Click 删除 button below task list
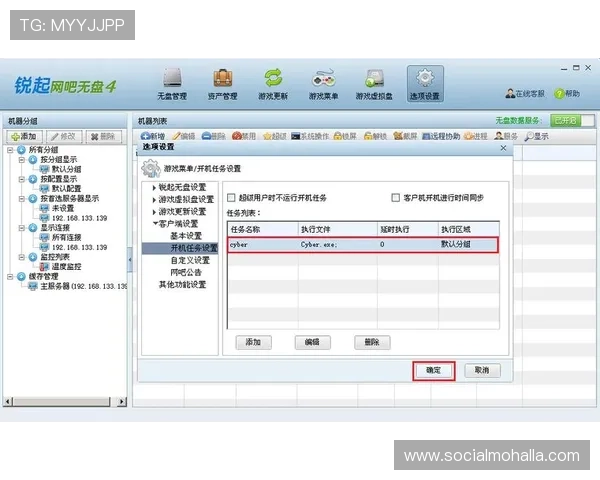 372,342
